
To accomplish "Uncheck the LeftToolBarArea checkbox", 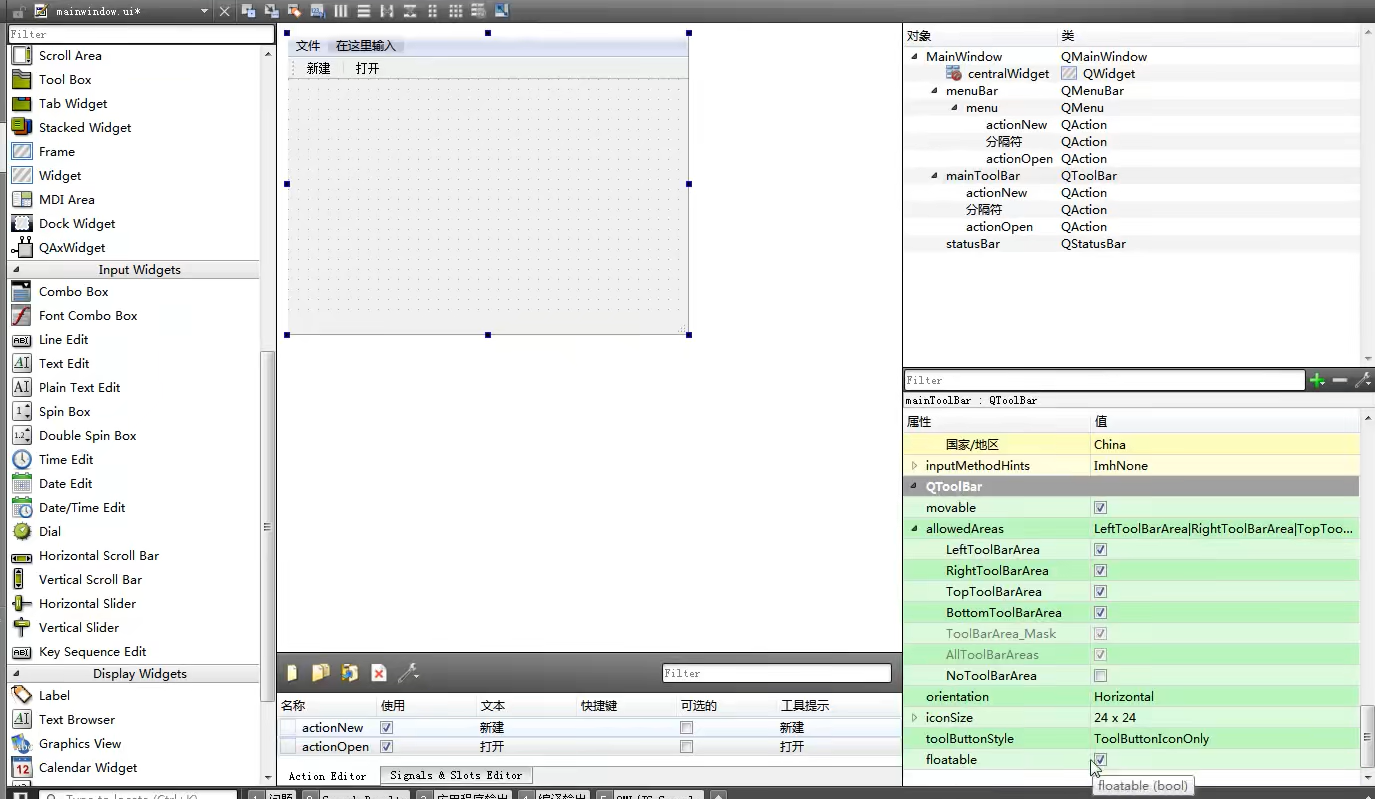I will [x=1100, y=550].
